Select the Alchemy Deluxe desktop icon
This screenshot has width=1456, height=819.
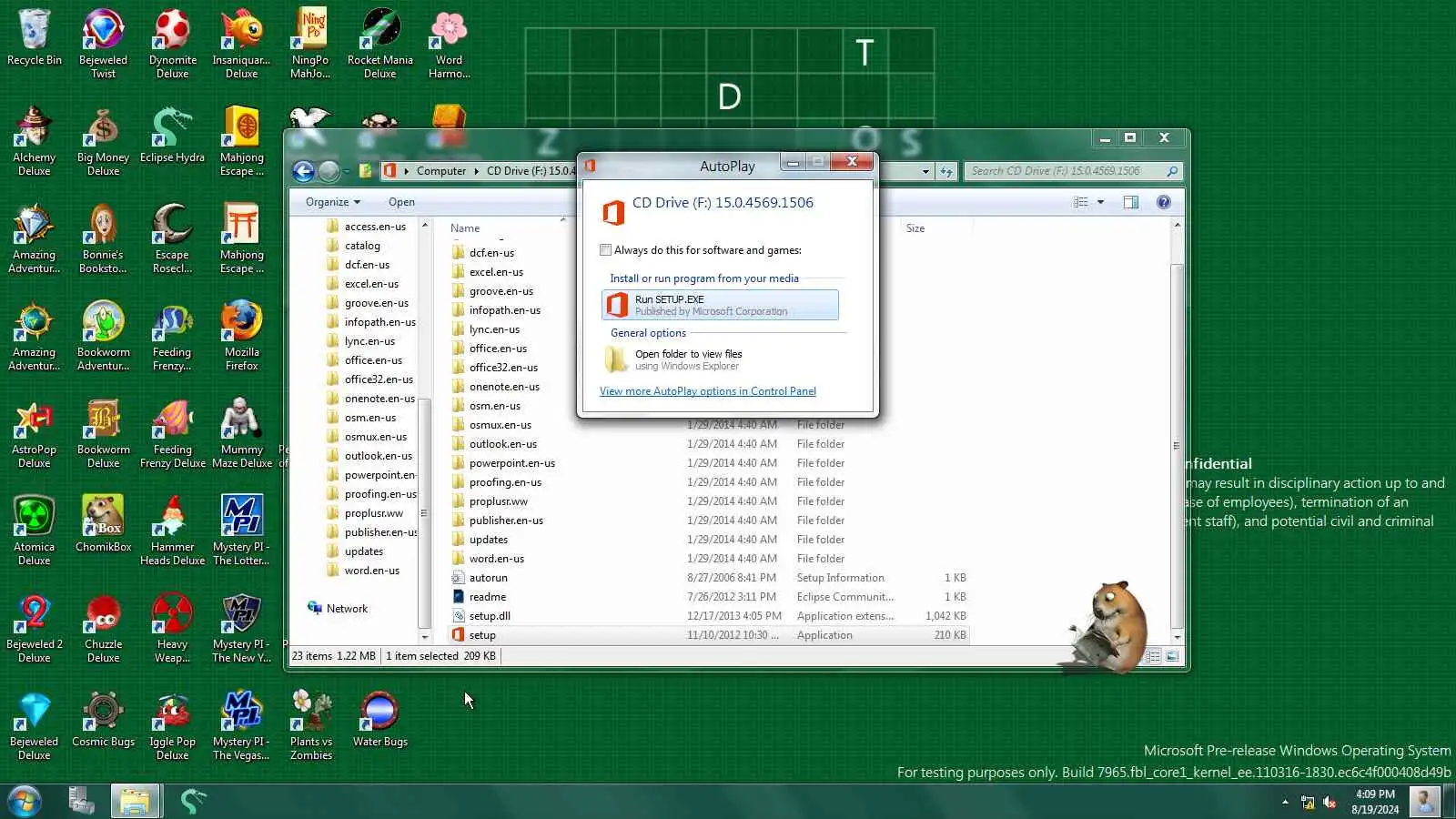tap(35, 141)
